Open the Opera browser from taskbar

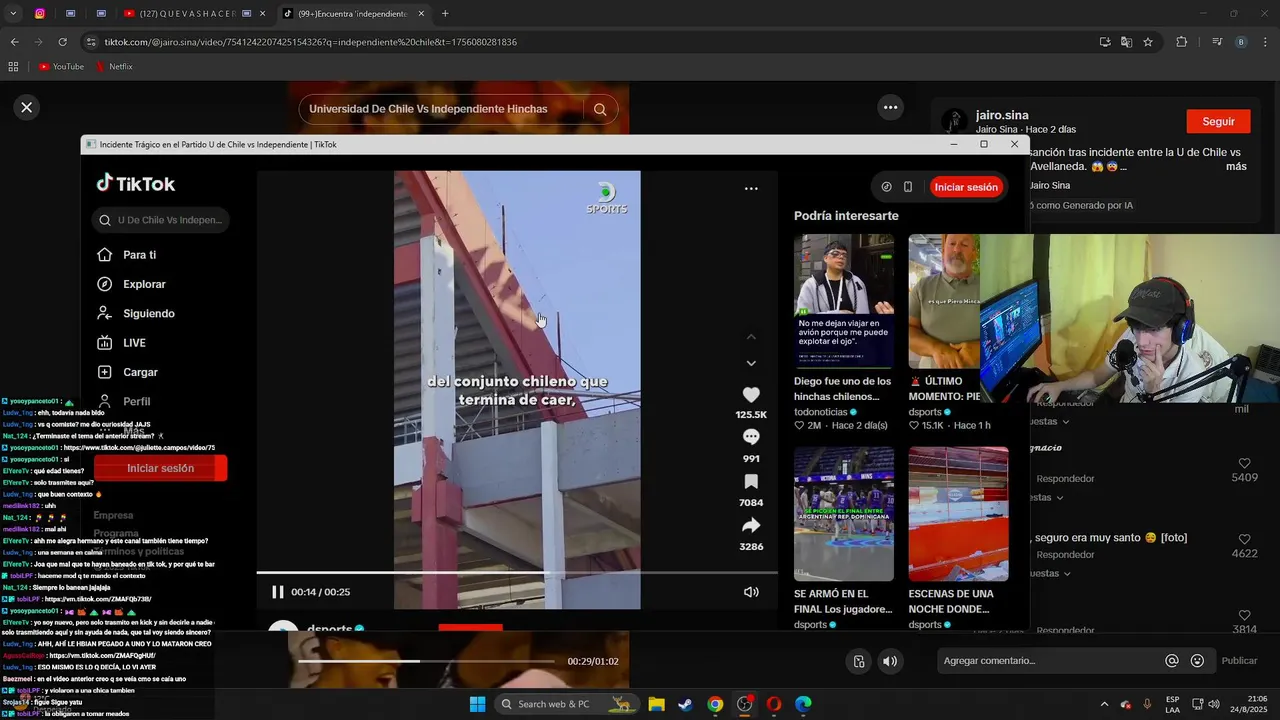click(773, 704)
